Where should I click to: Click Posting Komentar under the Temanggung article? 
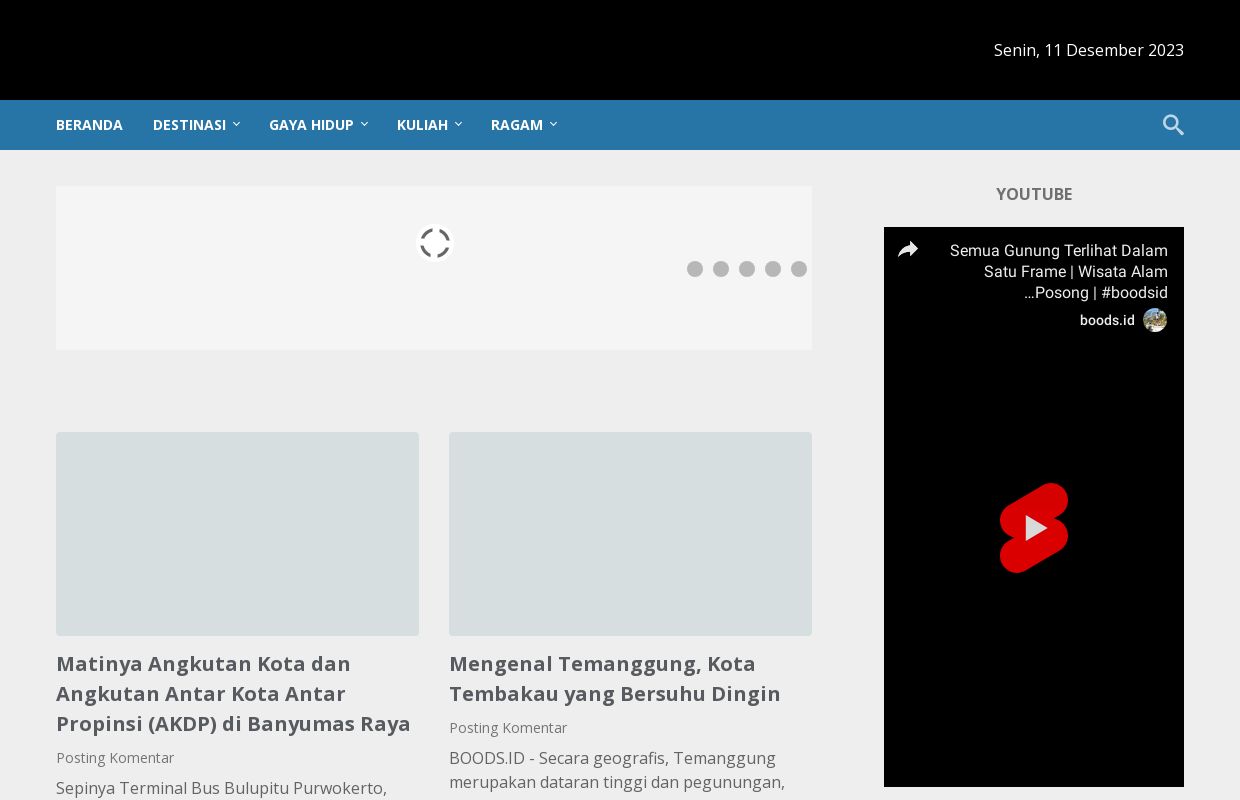click(508, 727)
